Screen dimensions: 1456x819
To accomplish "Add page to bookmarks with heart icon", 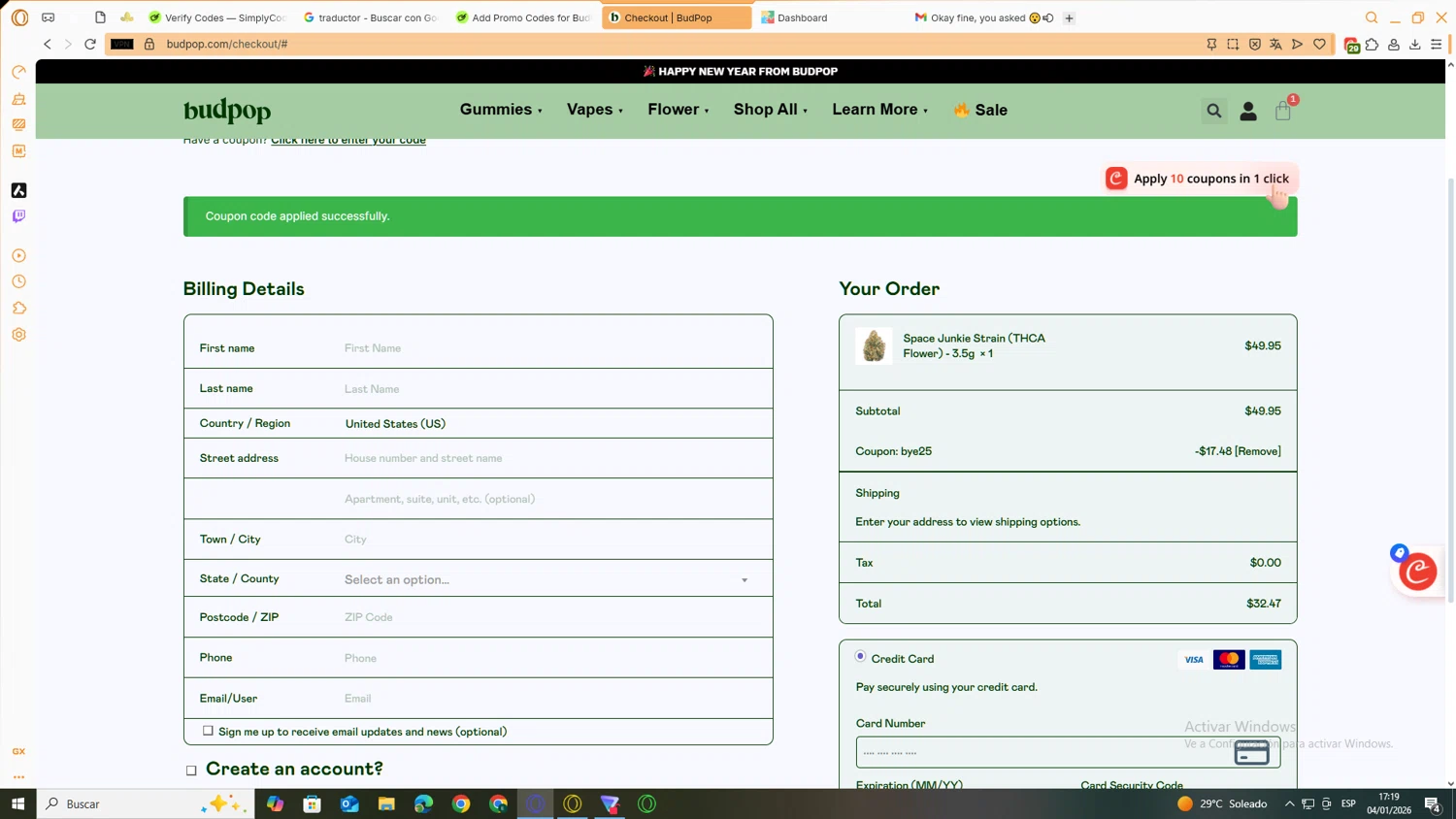I will (x=1319, y=44).
